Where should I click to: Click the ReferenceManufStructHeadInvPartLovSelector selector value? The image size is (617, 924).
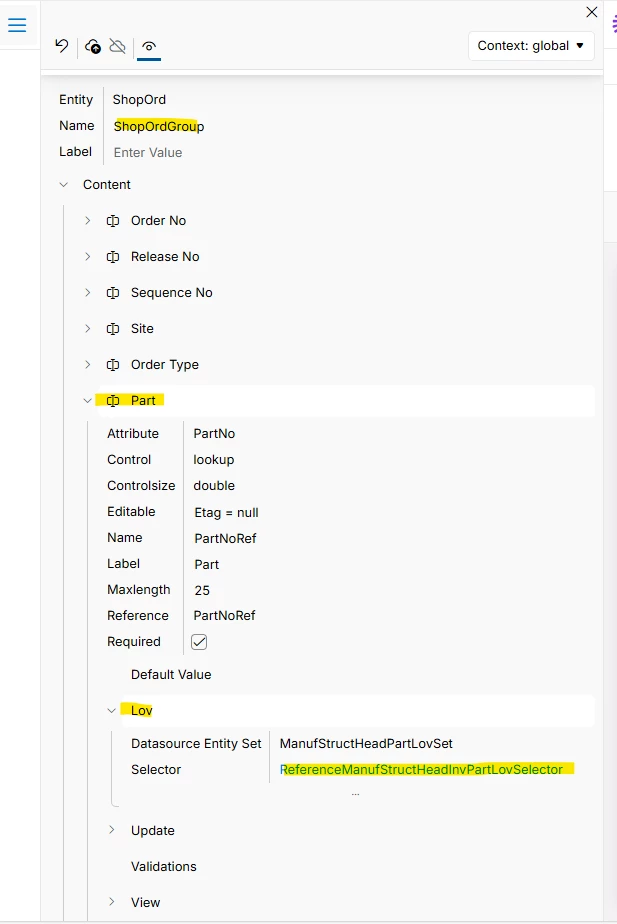click(421, 770)
